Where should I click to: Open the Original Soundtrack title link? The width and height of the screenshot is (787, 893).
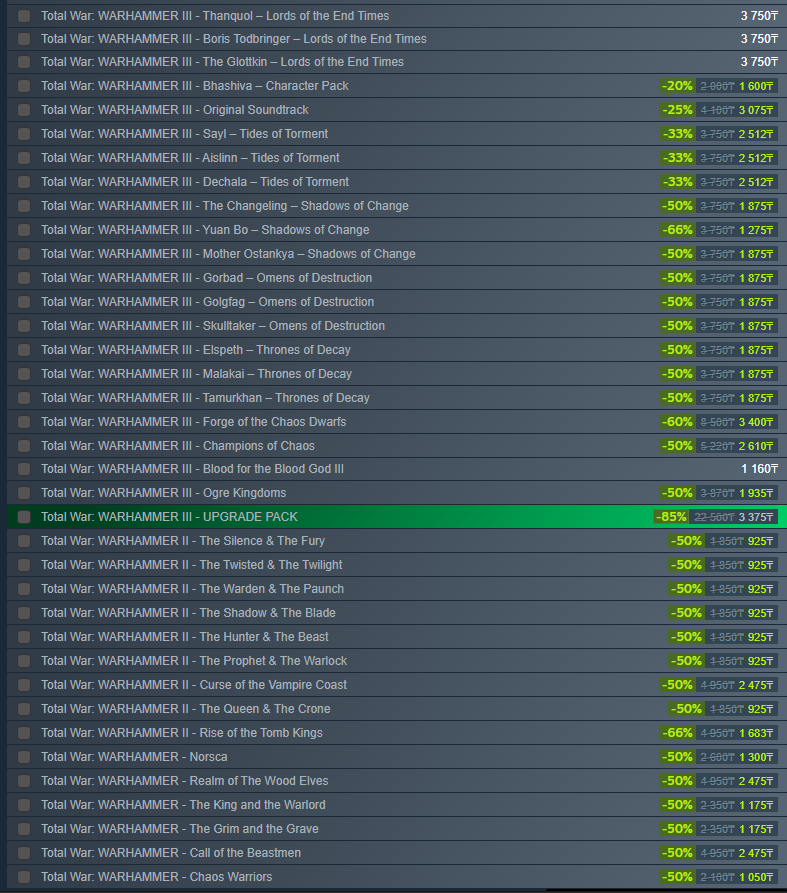(x=175, y=110)
